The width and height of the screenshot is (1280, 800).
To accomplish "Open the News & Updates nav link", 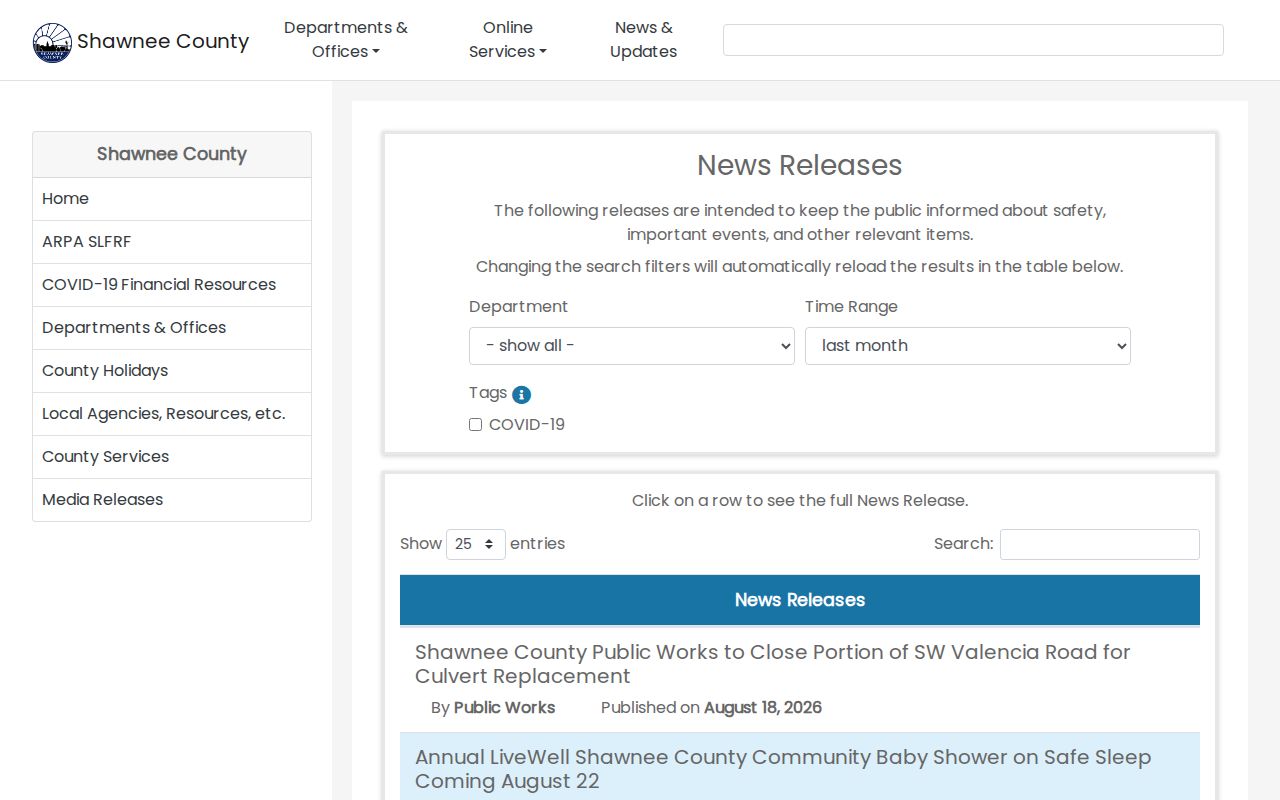I will point(643,40).
